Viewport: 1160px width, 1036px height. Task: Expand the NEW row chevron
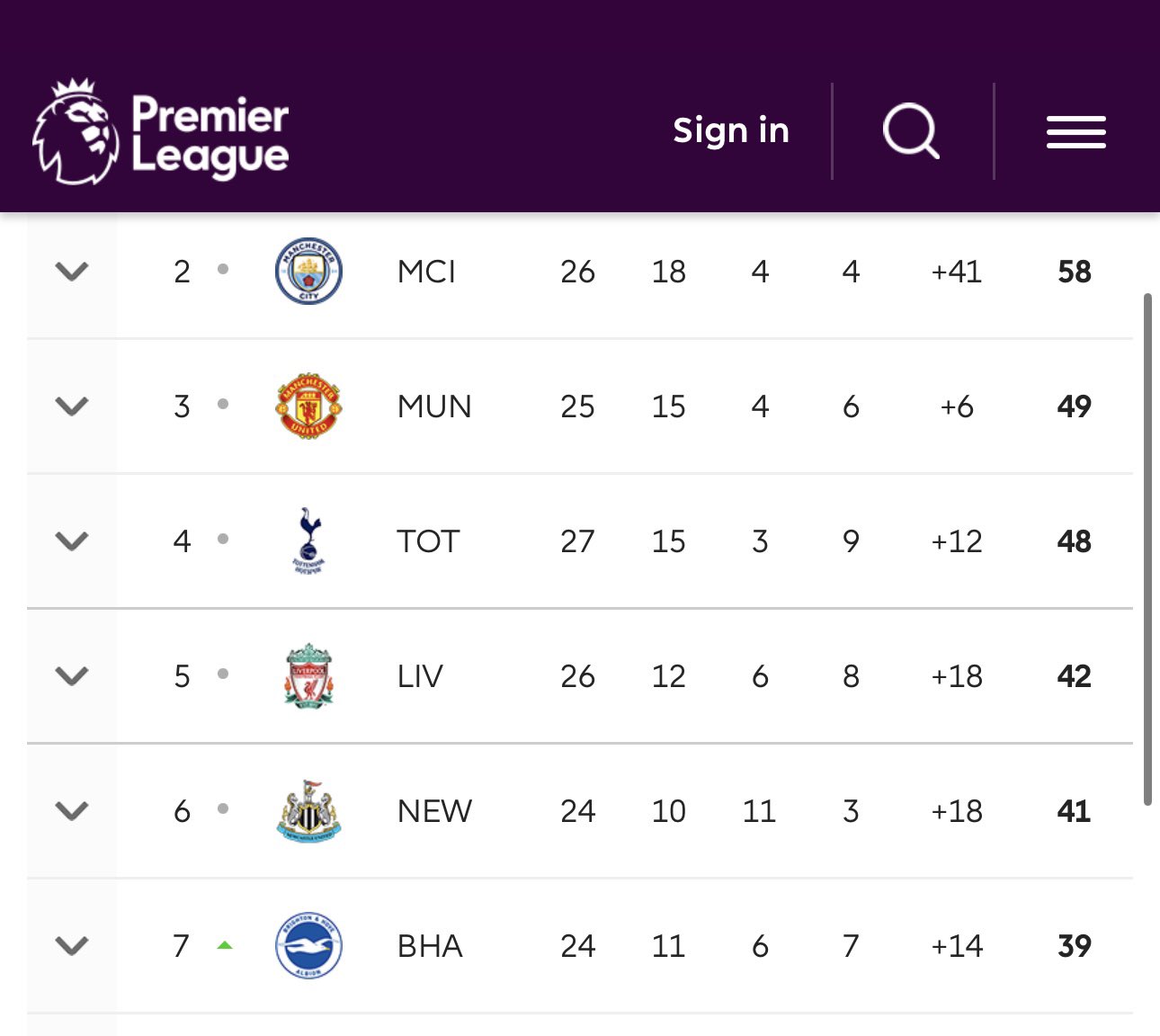coord(72,810)
